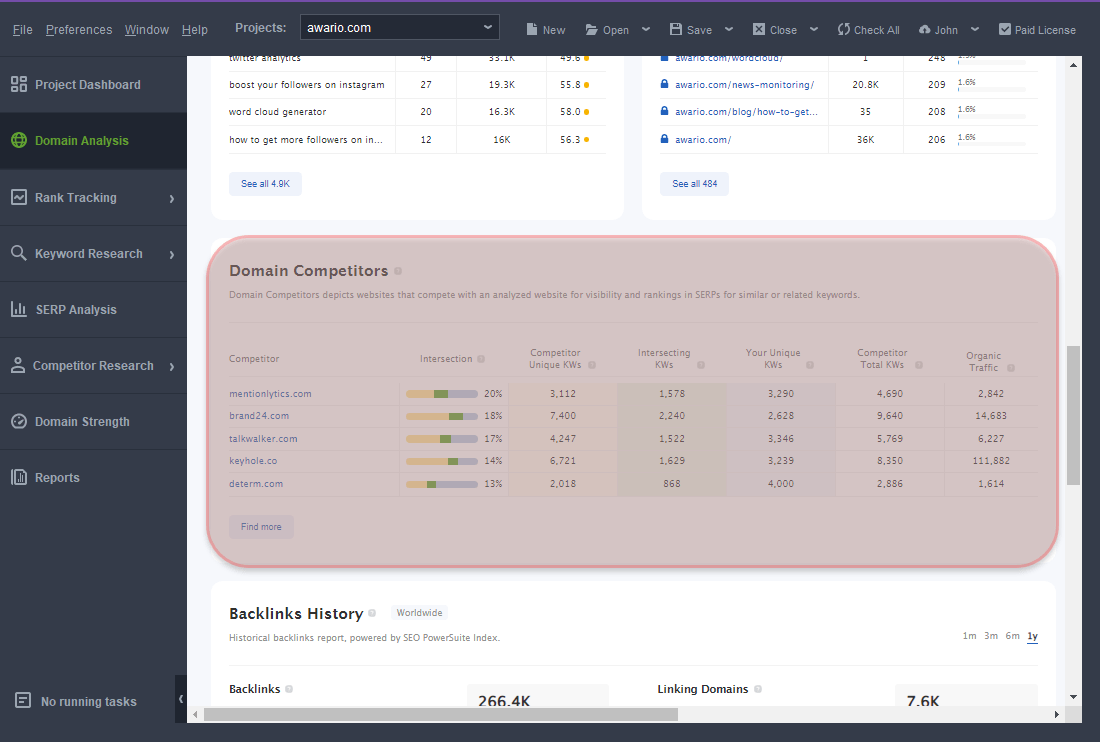Click the Paid License indicator
This screenshot has width=1100, height=742.
click(x=1037, y=29)
